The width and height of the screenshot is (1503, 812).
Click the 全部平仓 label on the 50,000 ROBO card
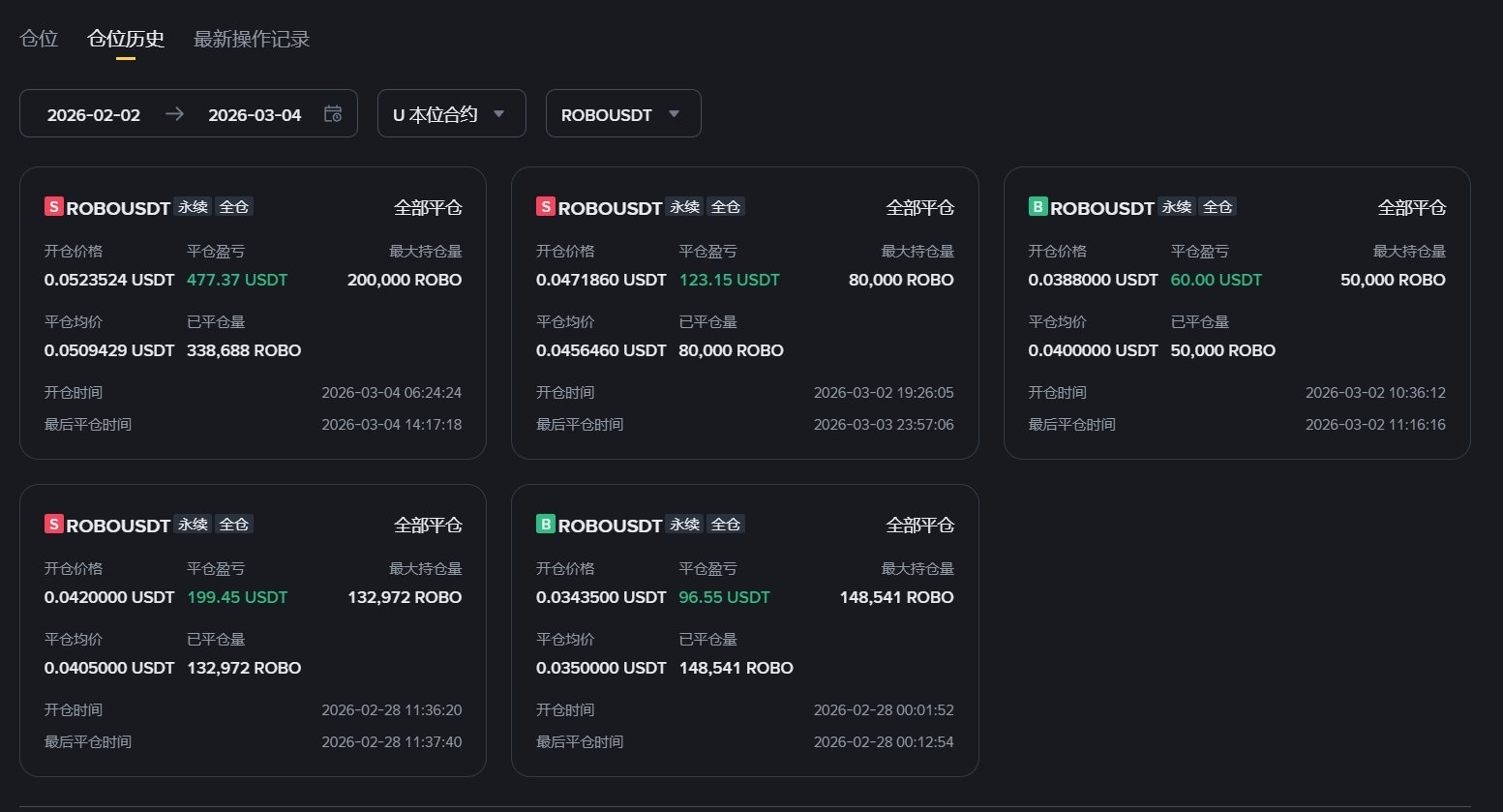point(1411,207)
